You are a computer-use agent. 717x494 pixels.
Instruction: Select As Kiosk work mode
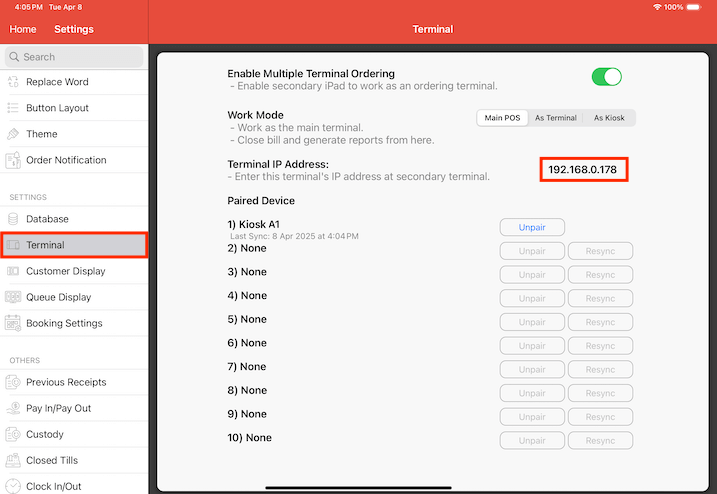[609, 118]
